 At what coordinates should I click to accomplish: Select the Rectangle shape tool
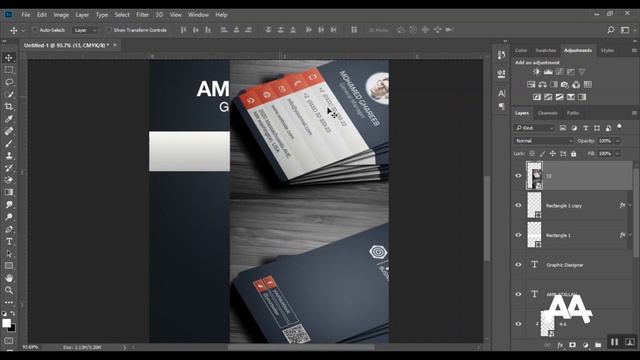coord(9,266)
